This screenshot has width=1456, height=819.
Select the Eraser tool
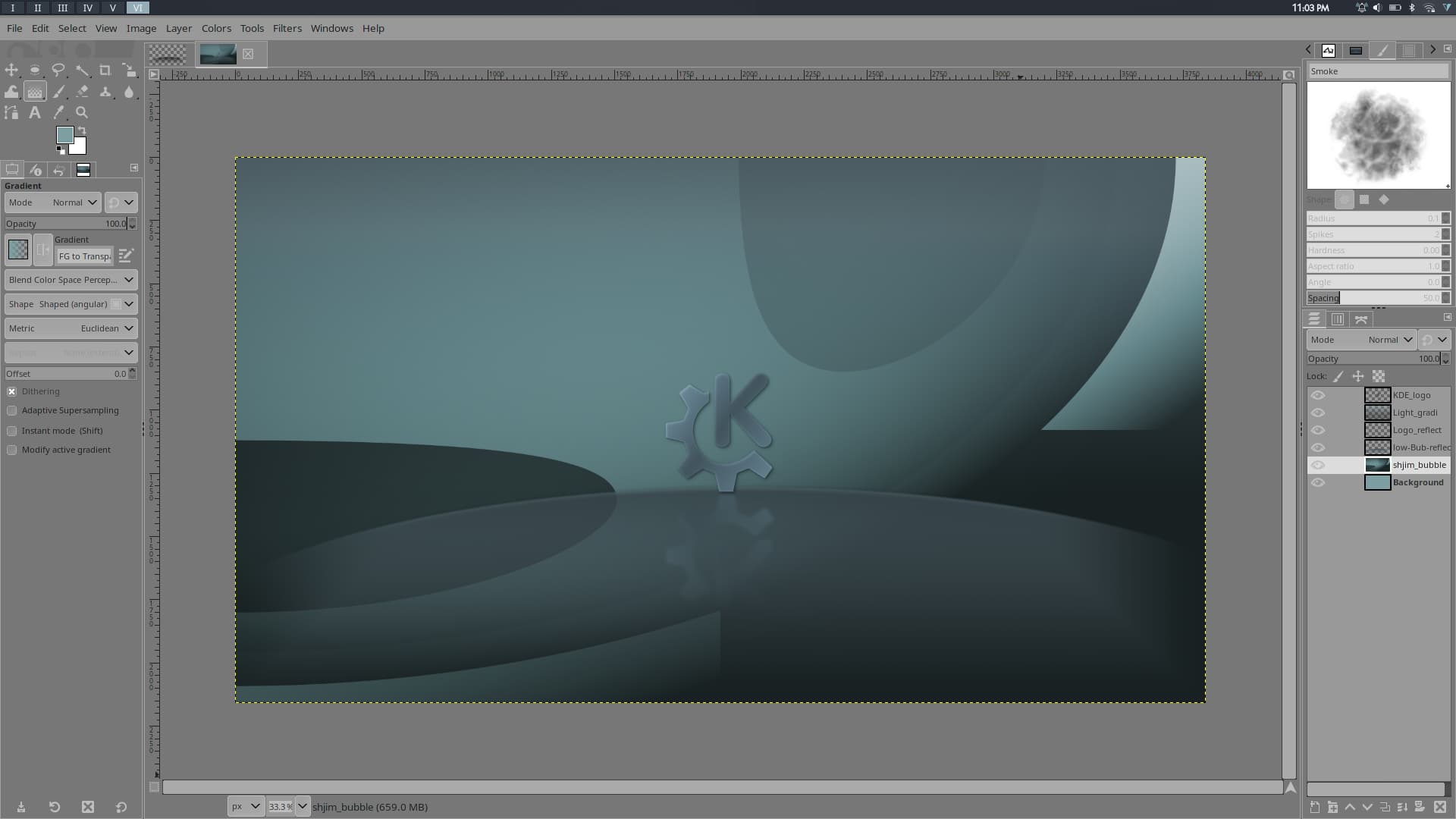[x=82, y=92]
